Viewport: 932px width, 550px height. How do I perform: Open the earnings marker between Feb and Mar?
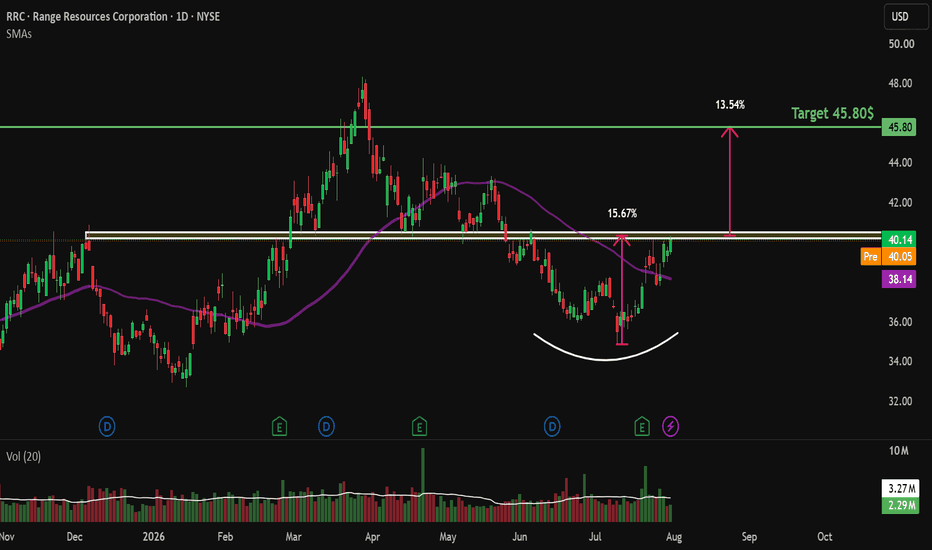click(279, 426)
